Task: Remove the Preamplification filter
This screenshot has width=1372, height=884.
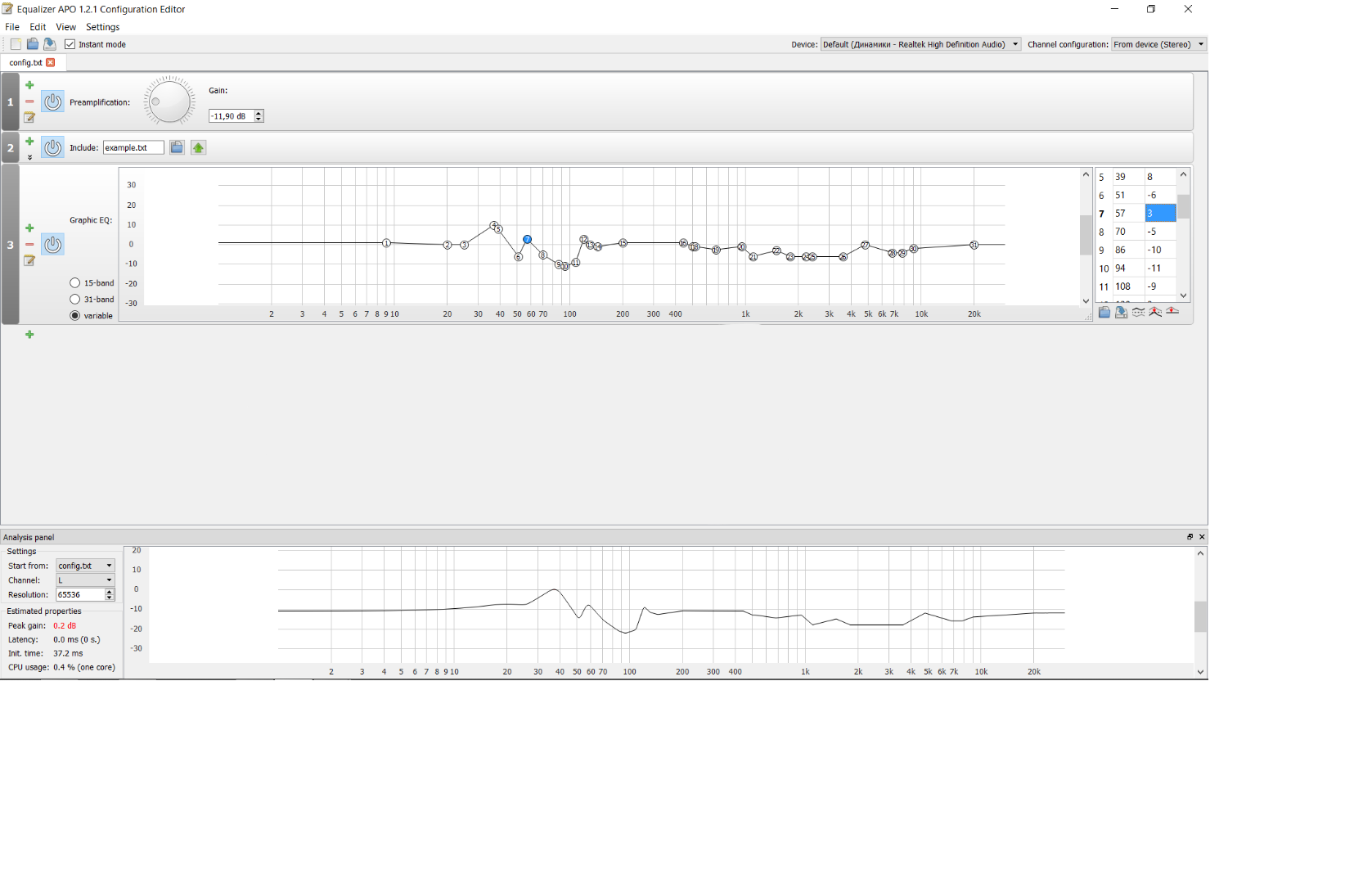Action: (29, 101)
